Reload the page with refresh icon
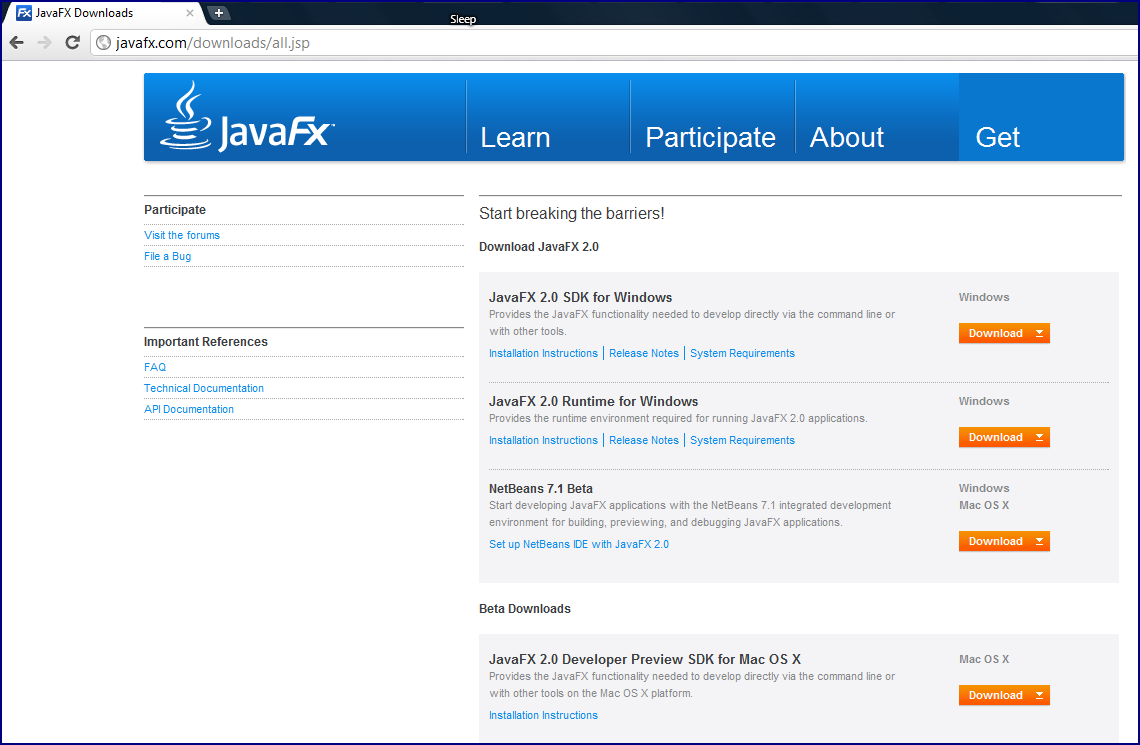 72,43
